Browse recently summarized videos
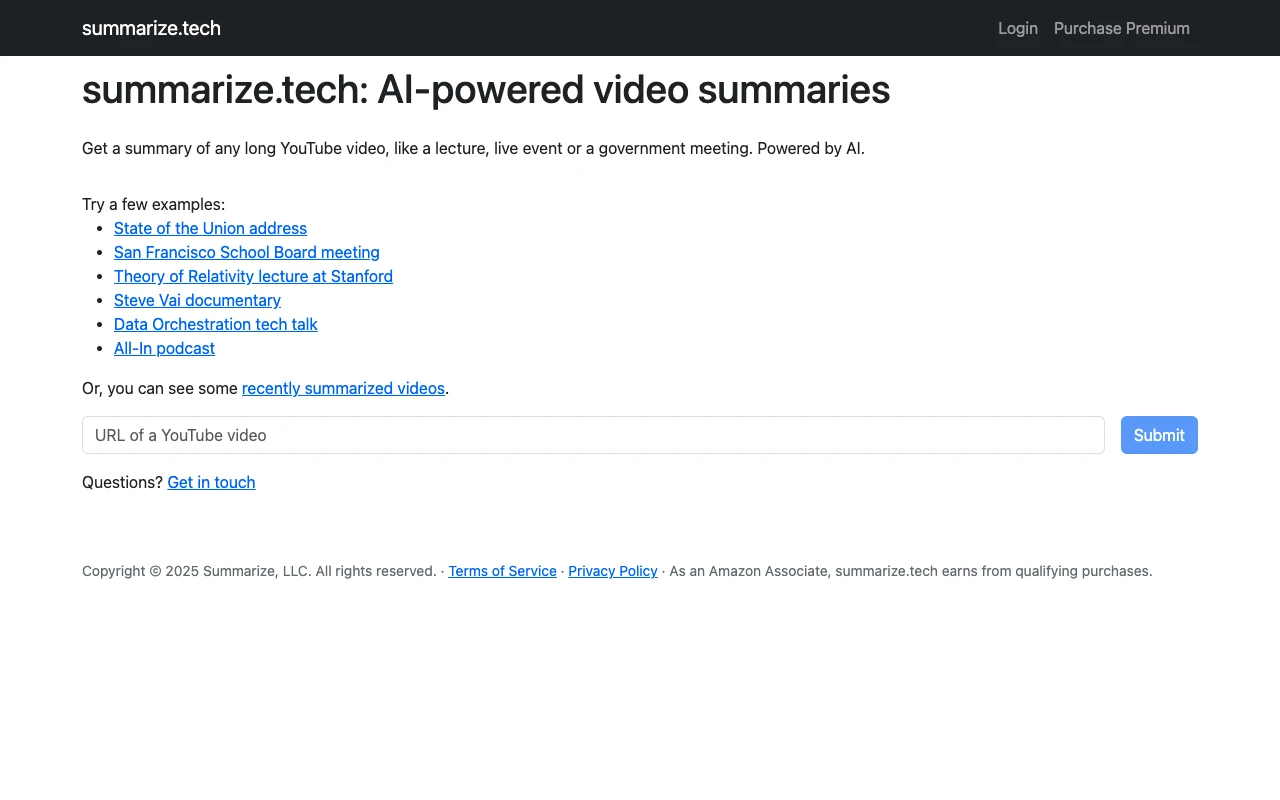This screenshot has width=1280, height=800. coord(343,388)
